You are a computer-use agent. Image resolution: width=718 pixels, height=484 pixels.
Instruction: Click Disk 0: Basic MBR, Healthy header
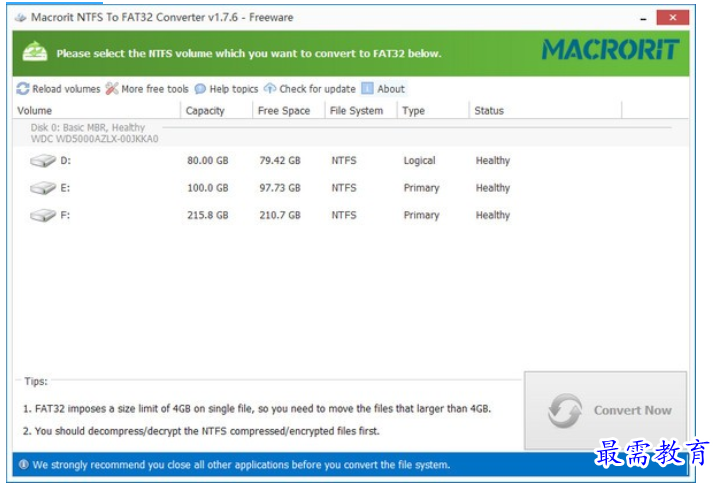(88, 127)
